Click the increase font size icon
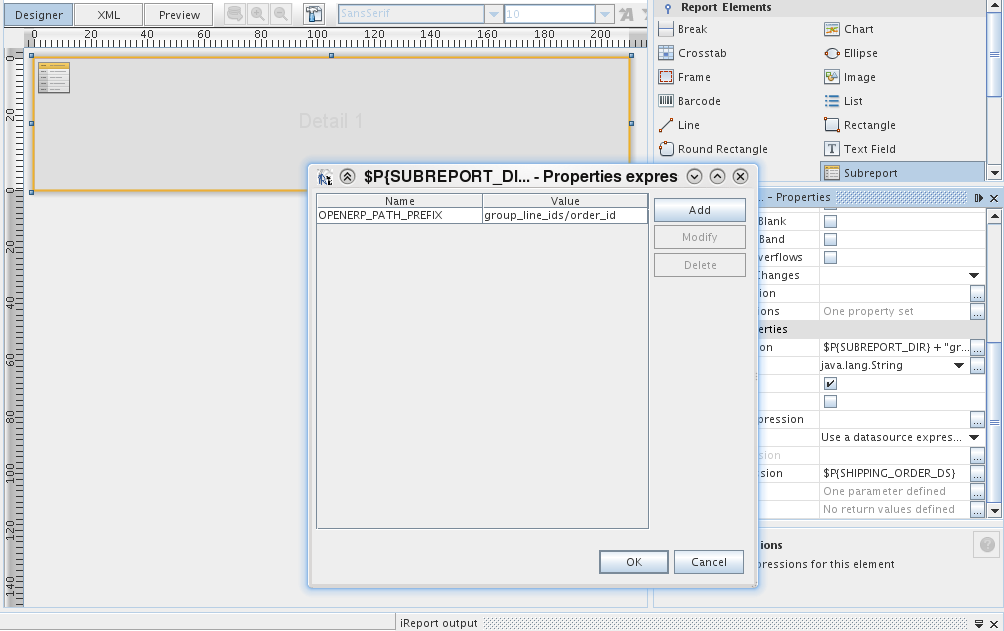The width and height of the screenshot is (1004, 631). coord(626,14)
